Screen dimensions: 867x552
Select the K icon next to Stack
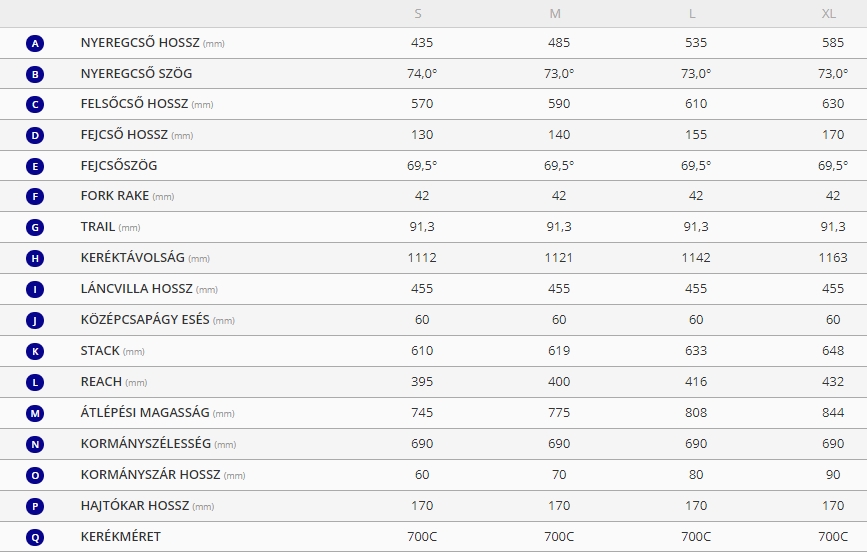coord(35,351)
